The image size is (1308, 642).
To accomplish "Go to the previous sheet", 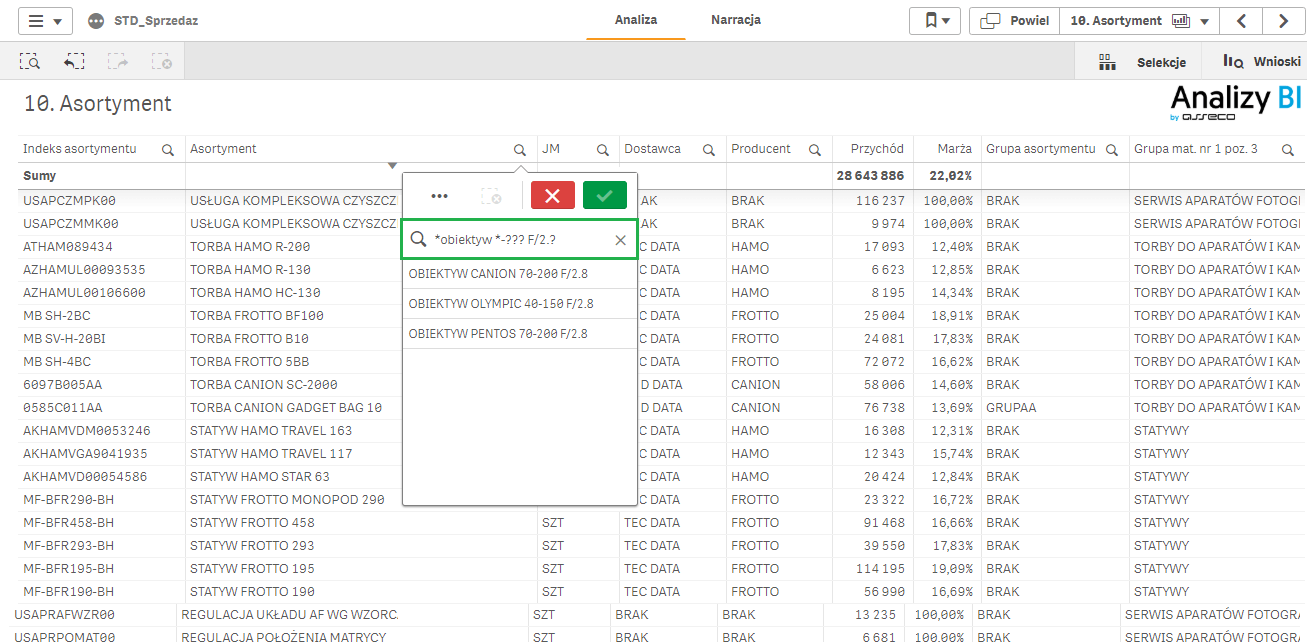I will pos(1241,20).
